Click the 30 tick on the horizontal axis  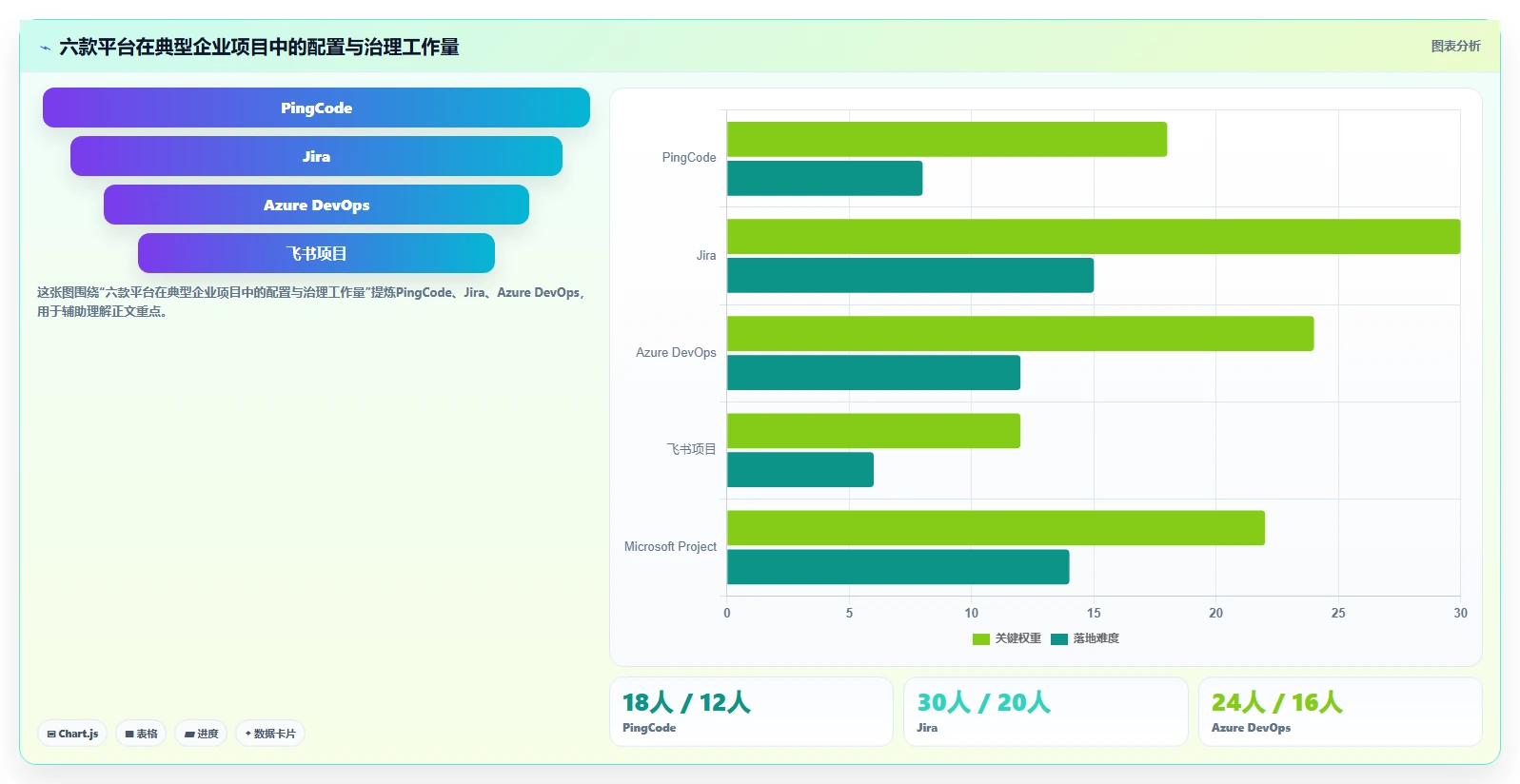tap(1460, 613)
